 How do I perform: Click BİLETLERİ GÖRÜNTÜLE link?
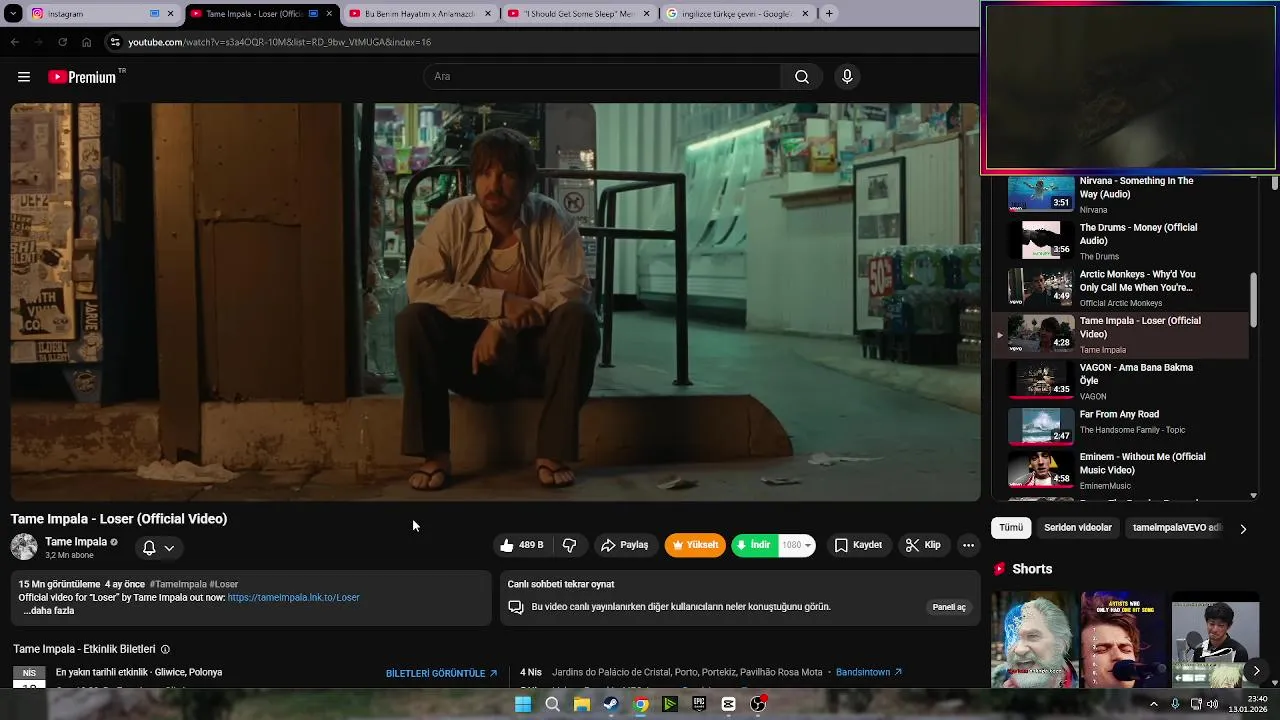pos(441,673)
